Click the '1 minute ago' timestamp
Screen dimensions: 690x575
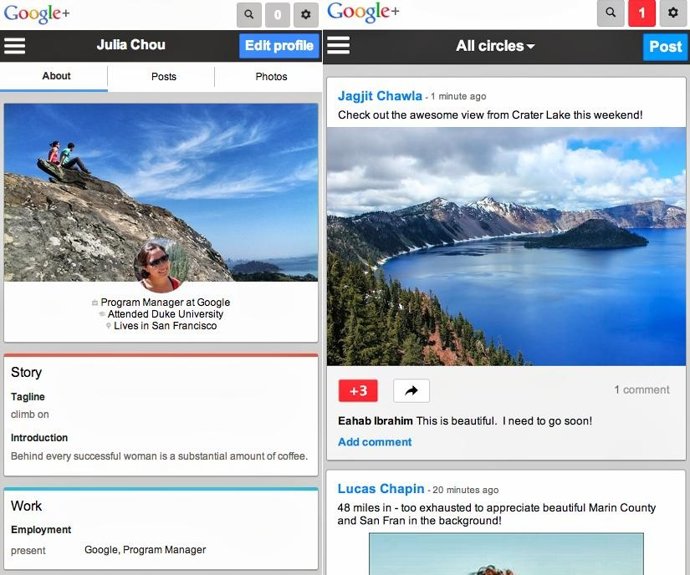(459, 96)
